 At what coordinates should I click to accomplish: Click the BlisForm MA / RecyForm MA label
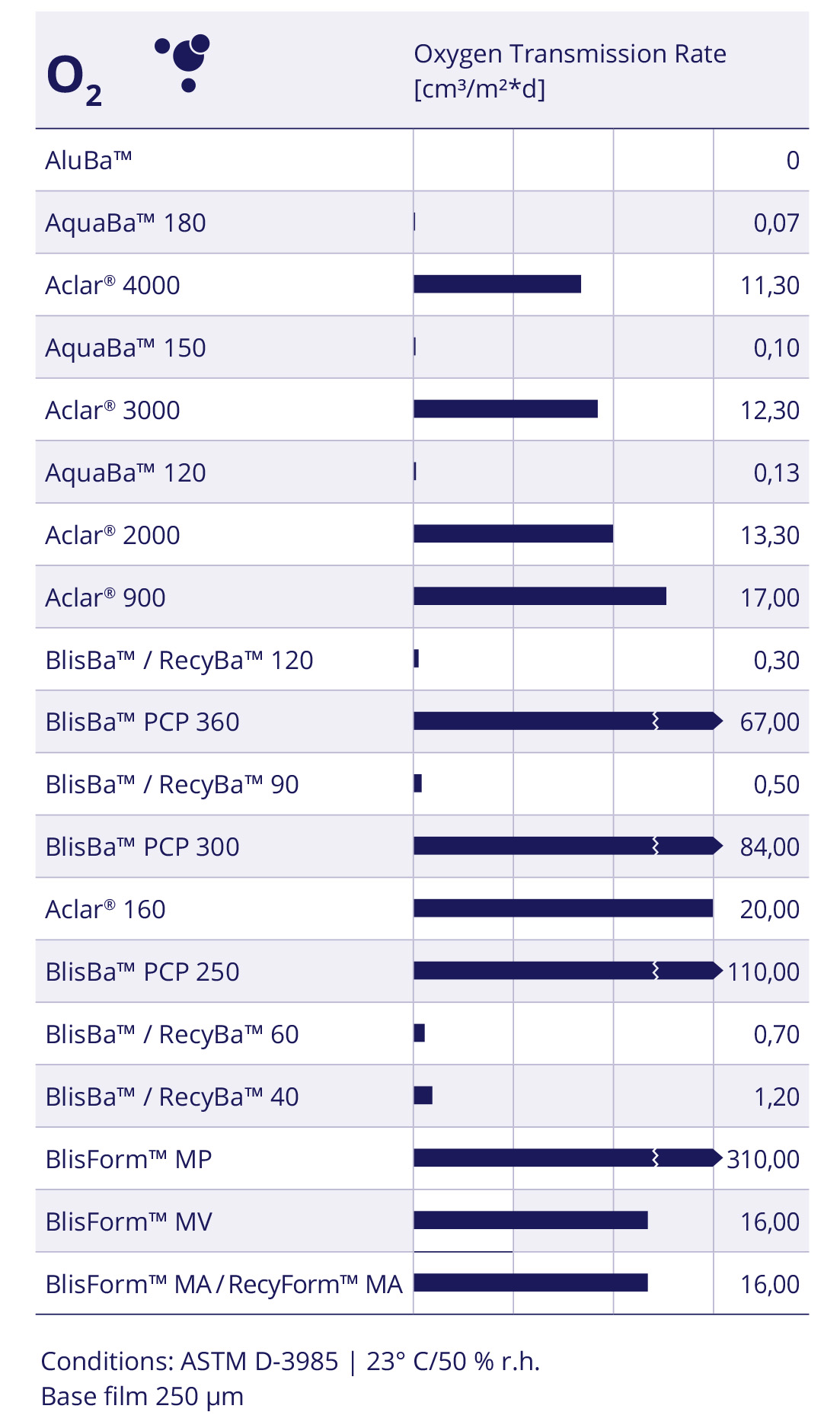223,1284
